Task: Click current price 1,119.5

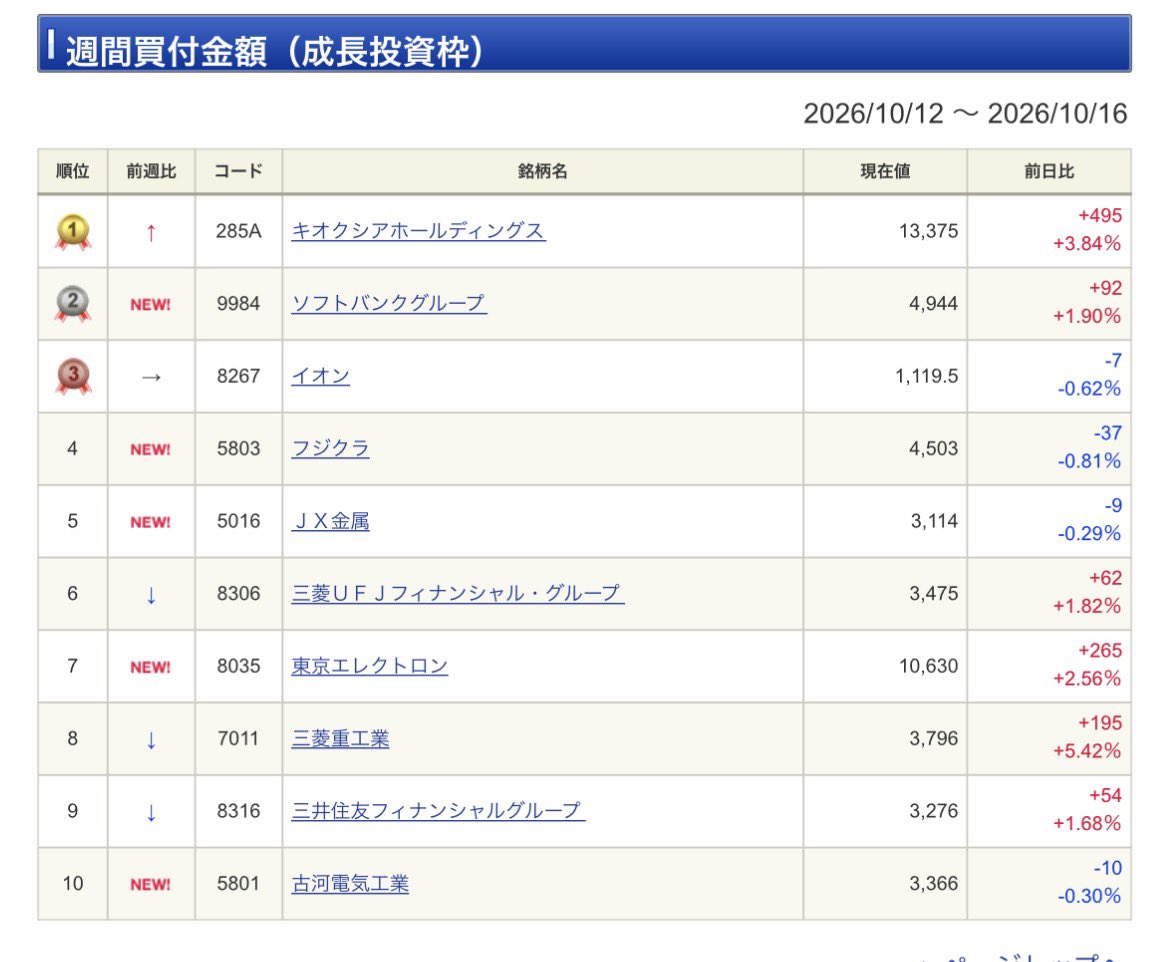Action: tap(926, 376)
